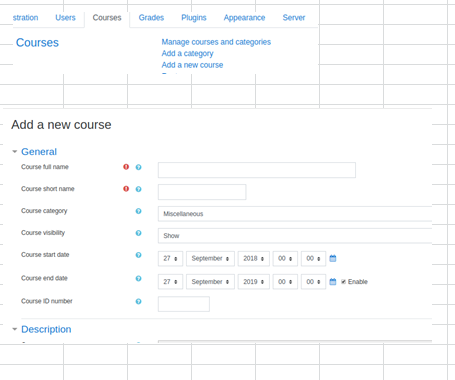Open help icon for Course visibility
Viewport: 455px width, 380px height.
tap(138, 233)
